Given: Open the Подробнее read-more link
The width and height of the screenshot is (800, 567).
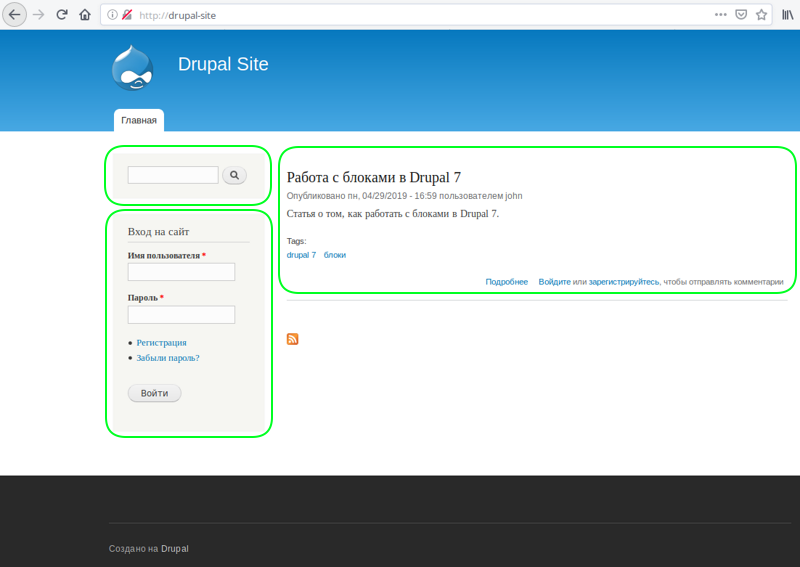Looking at the screenshot, I should click(x=507, y=282).
